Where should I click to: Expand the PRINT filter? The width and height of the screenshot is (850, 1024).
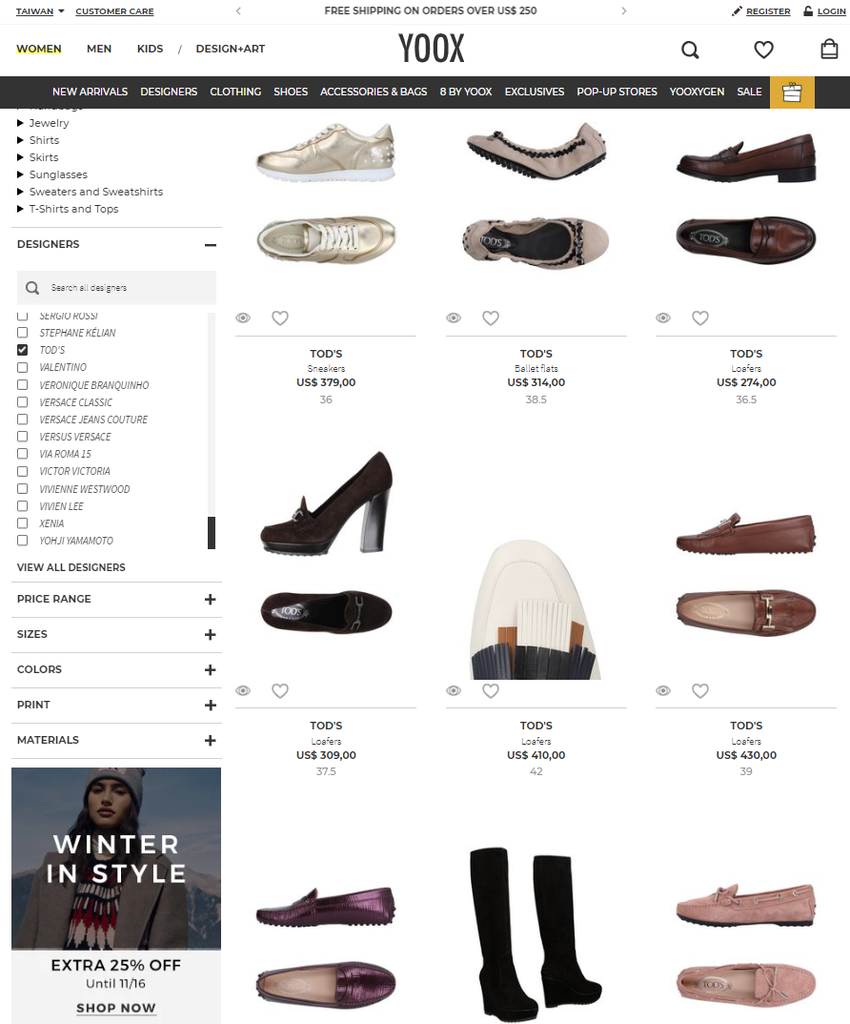pyautogui.click(x=210, y=705)
